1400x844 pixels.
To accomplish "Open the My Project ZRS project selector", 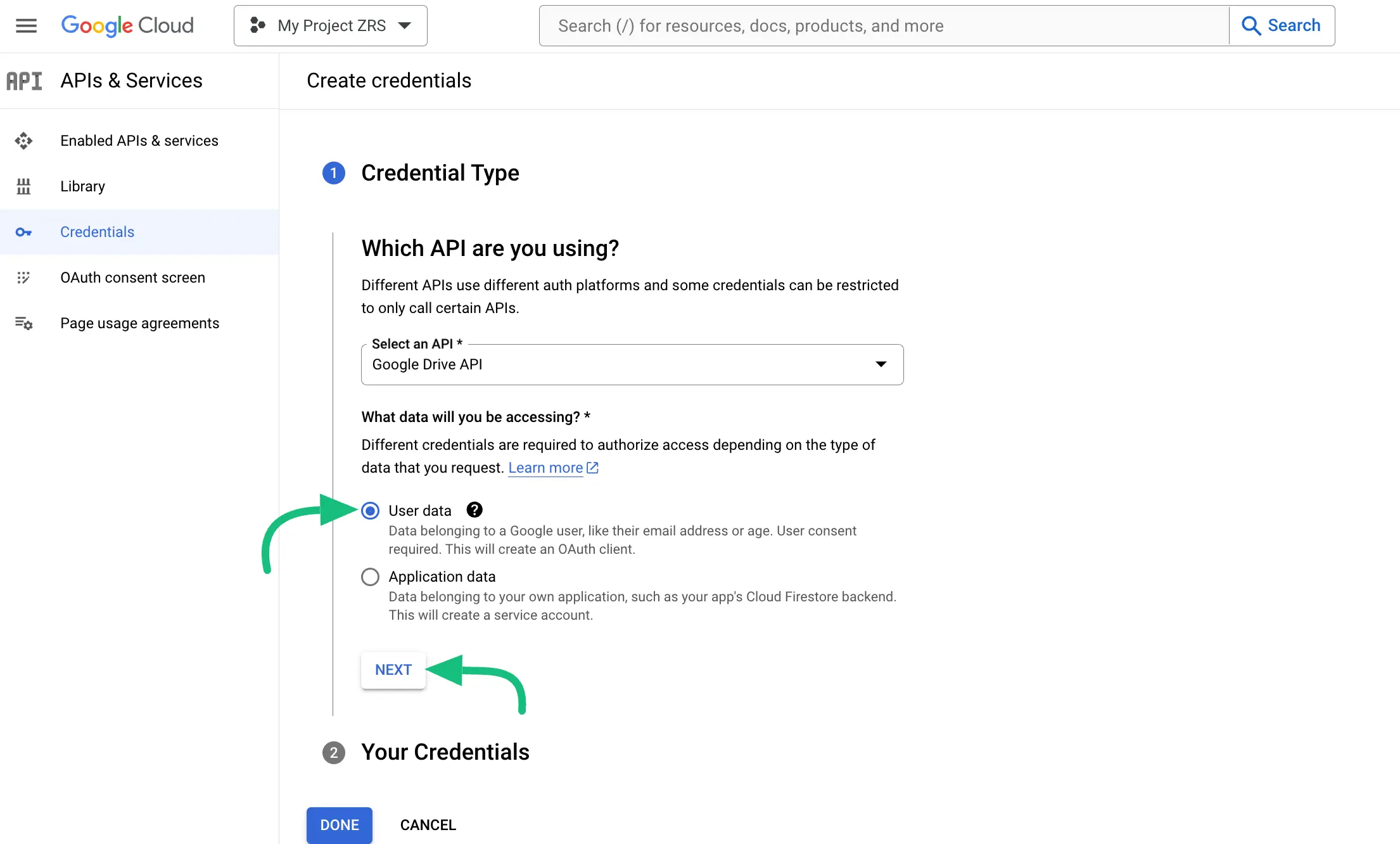I will tap(330, 25).
